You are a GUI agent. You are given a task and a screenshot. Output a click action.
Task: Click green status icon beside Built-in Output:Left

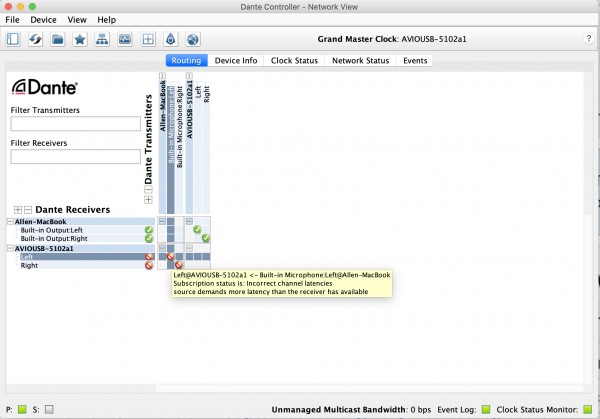tap(149, 230)
